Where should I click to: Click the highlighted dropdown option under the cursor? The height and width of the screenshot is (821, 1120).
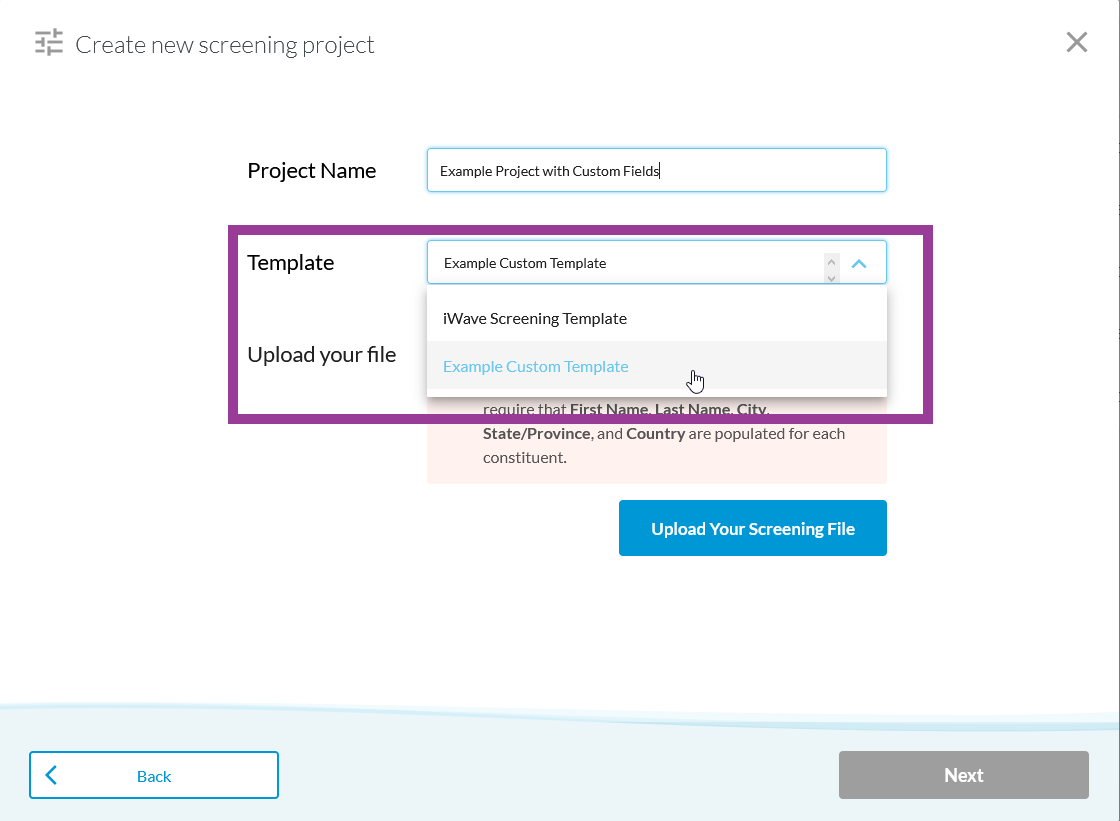pyautogui.click(x=535, y=366)
